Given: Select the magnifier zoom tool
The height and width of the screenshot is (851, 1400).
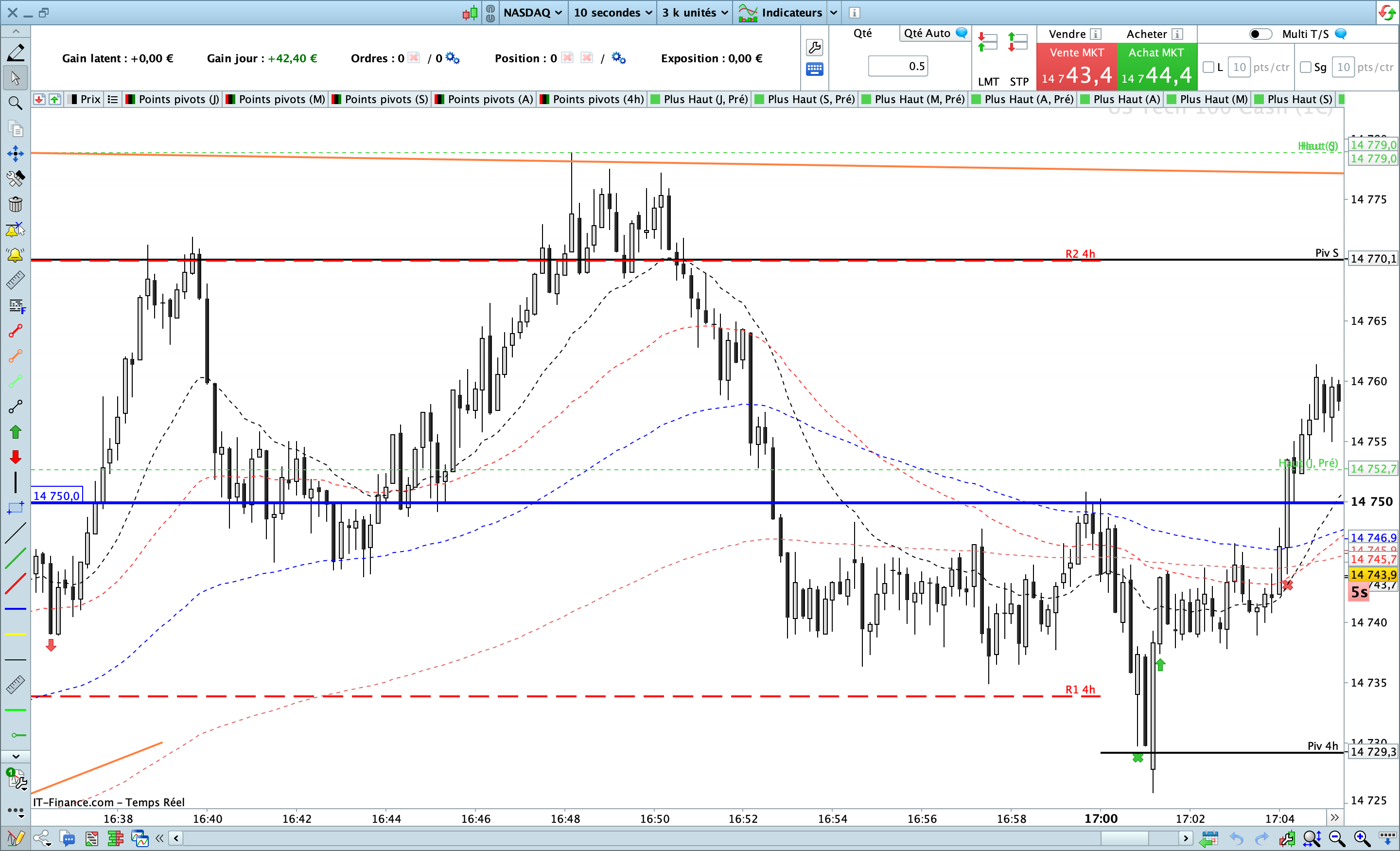Looking at the screenshot, I should 16,103.
